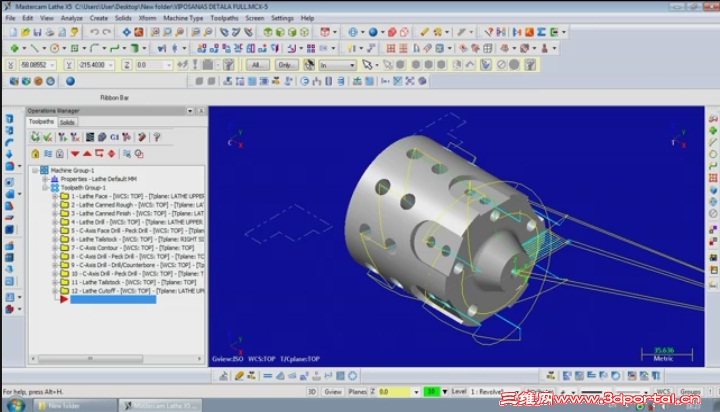
Task: Click the Repaint icon in the toolbar
Action: (138, 32)
